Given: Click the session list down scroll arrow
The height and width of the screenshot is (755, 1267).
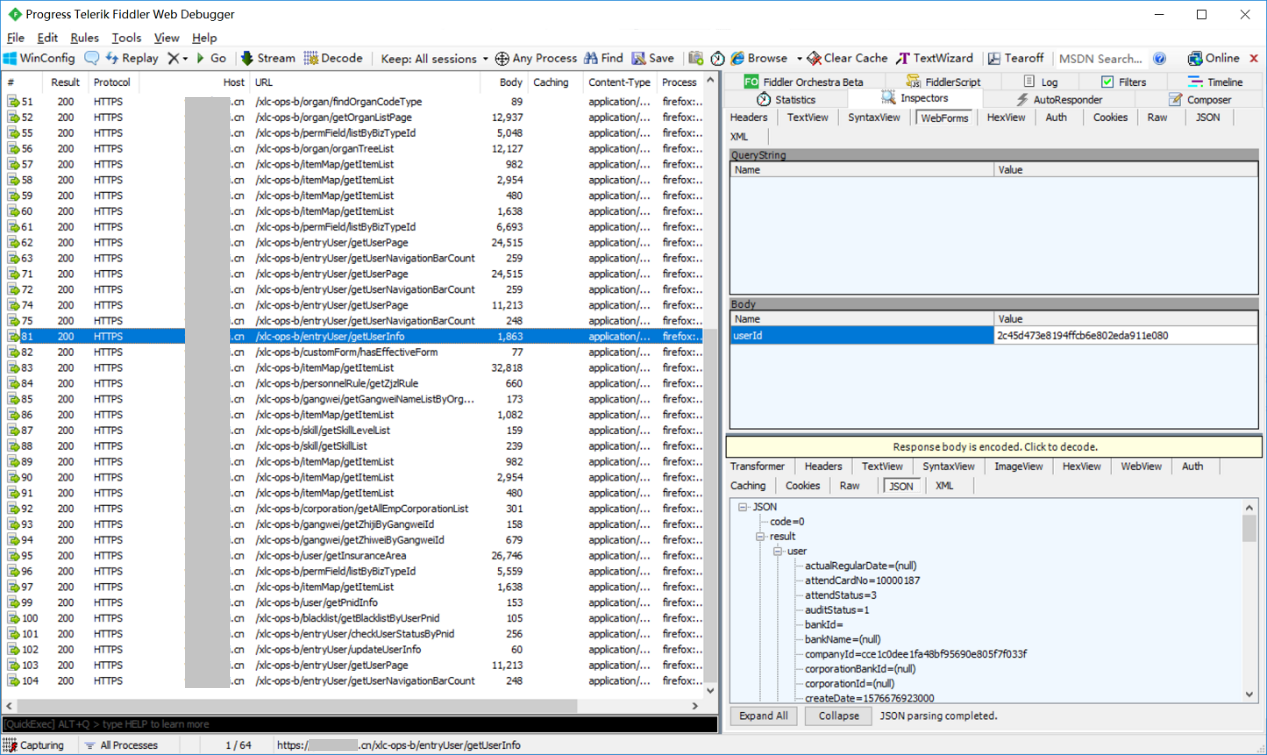Looking at the screenshot, I should pyautogui.click(x=712, y=691).
